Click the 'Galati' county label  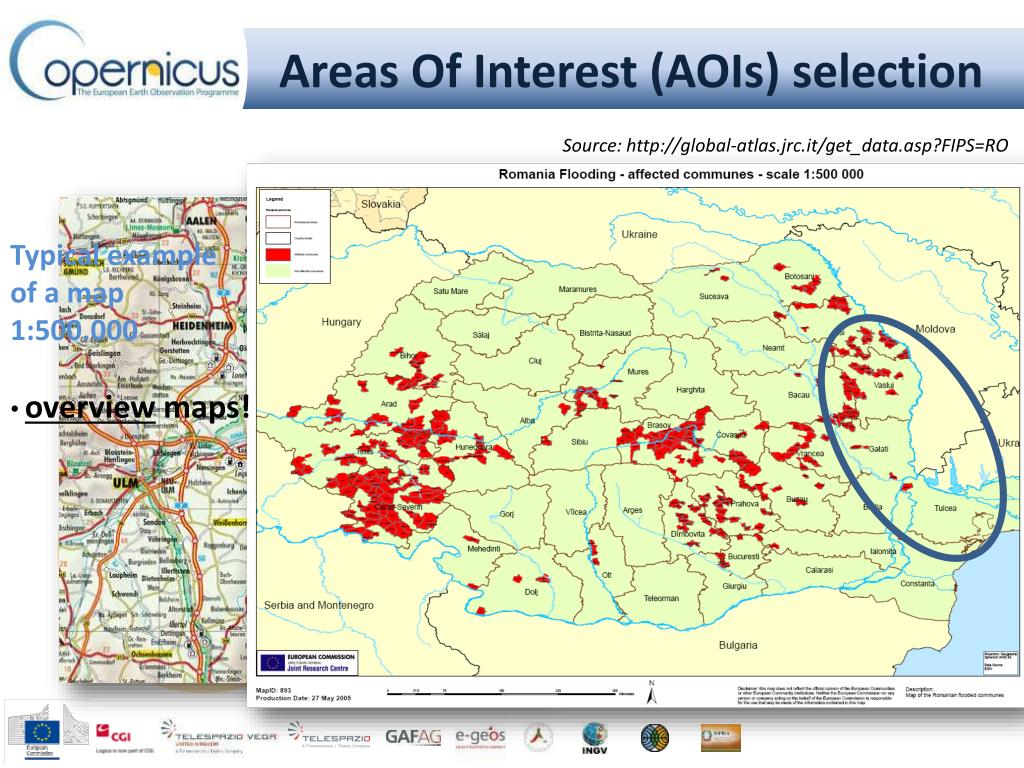(x=878, y=449)
